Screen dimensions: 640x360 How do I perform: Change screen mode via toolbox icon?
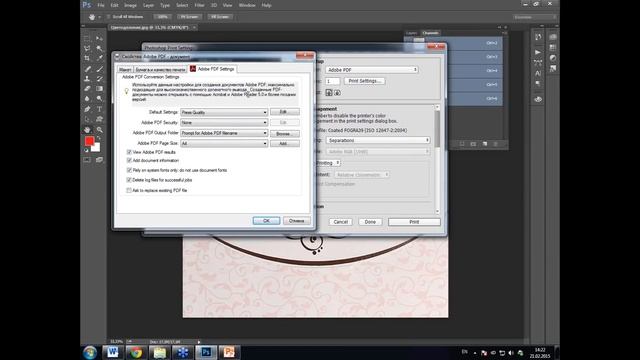(x=99, y=160)
